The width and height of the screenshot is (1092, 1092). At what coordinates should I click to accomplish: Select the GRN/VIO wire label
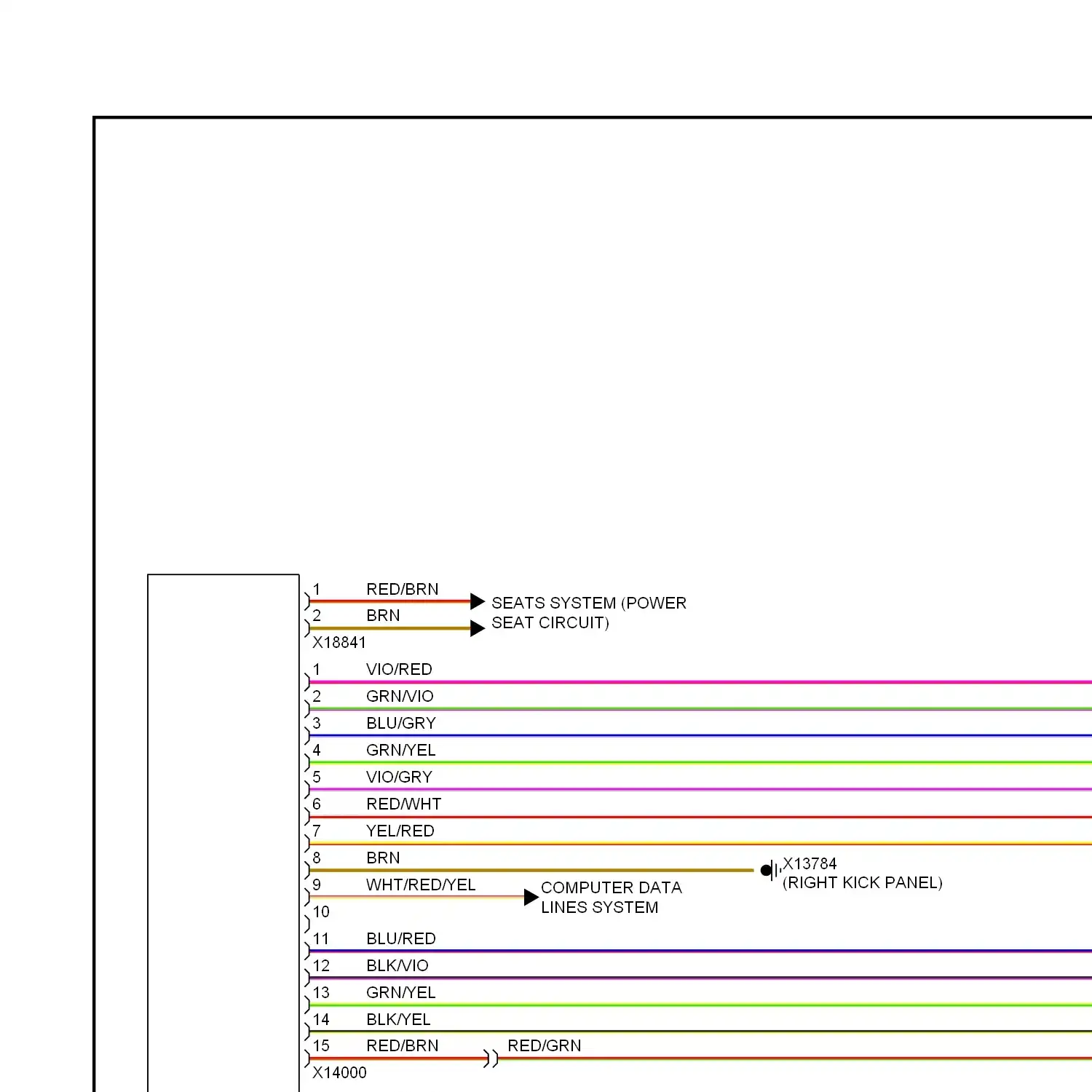pos(400,696)
